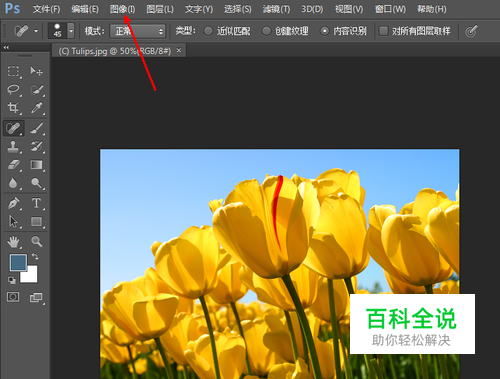
Task: Open the 图像(I) menu
Action: click(122, 9)
